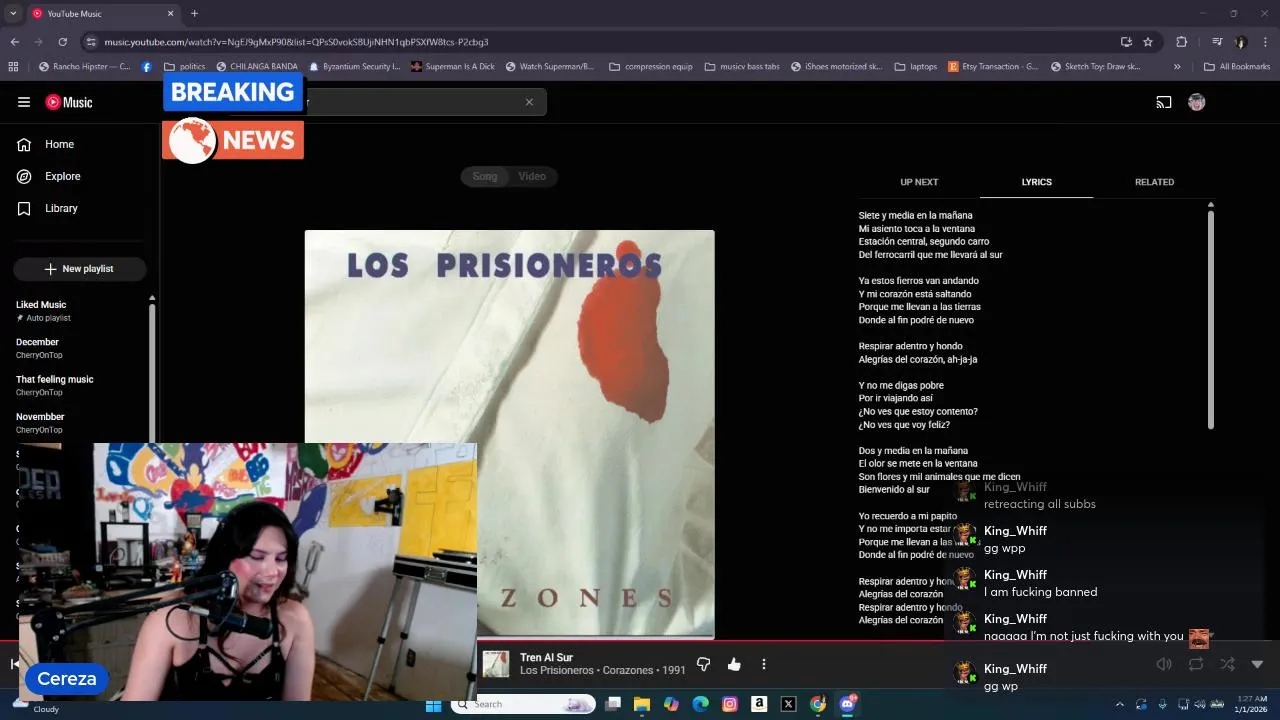
Task: Like the current song with thumbs up
Action: tap(734, 664)
